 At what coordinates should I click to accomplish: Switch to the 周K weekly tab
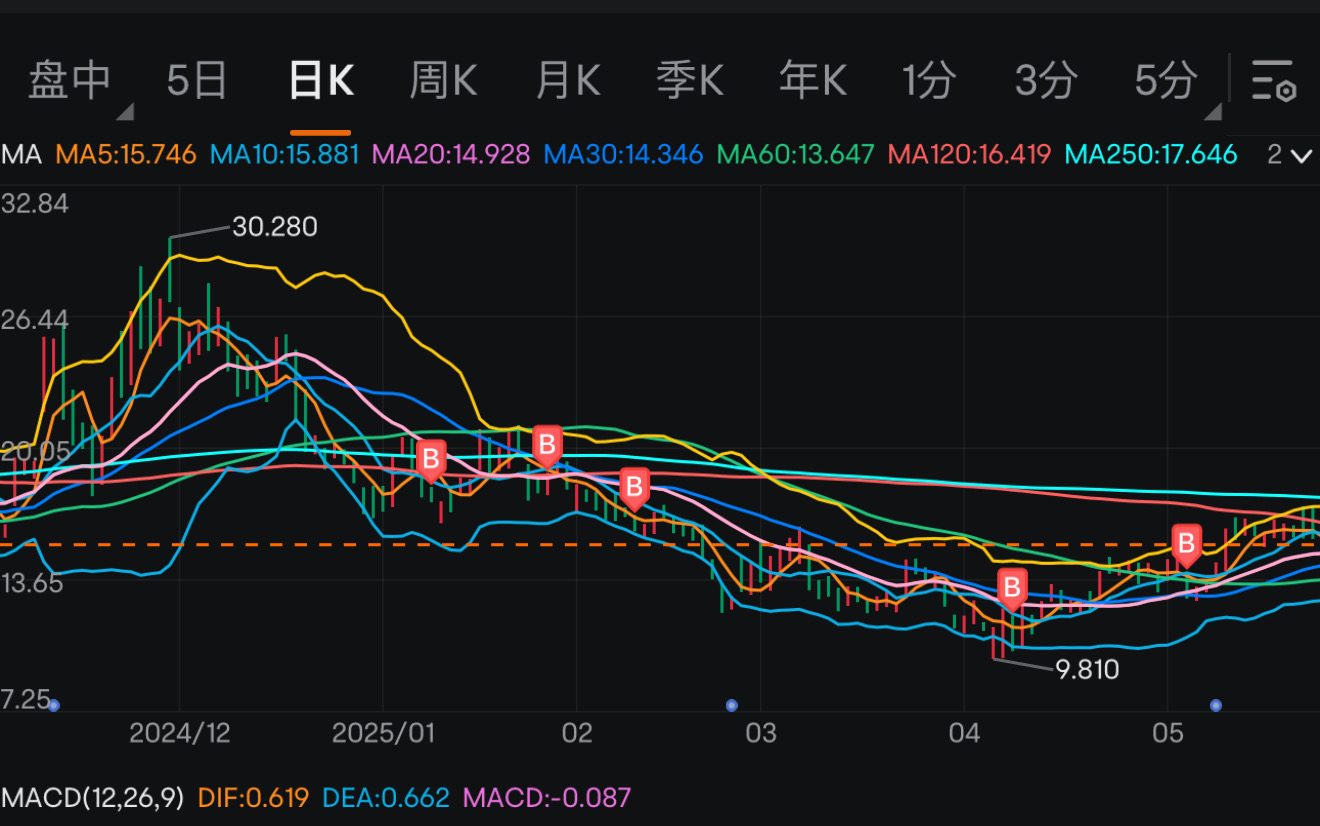443,80
